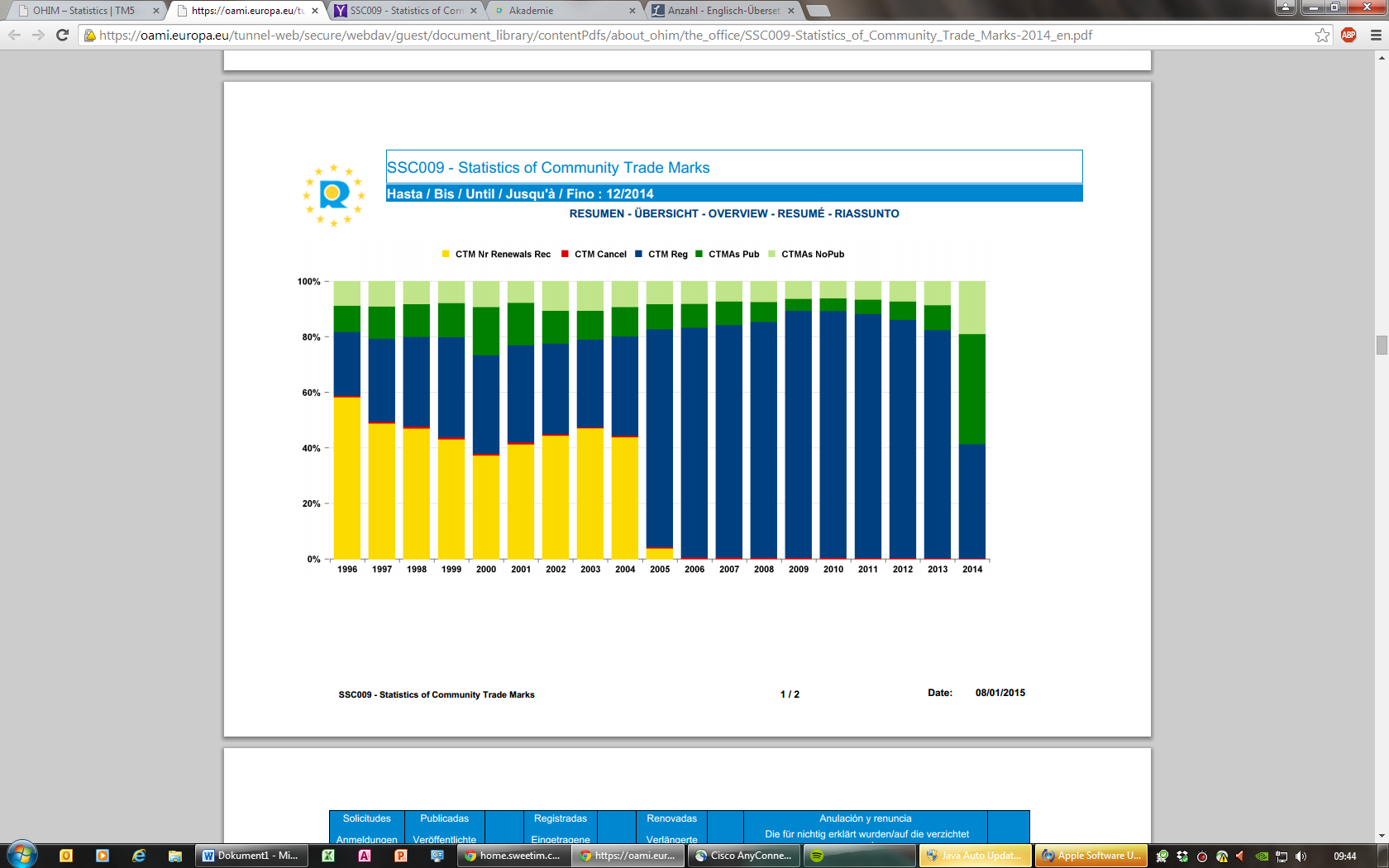The height and width of the screenshot is (868, 1389).
Task: Open the Chrome hamburger menu
Action: pos(1376,35)
